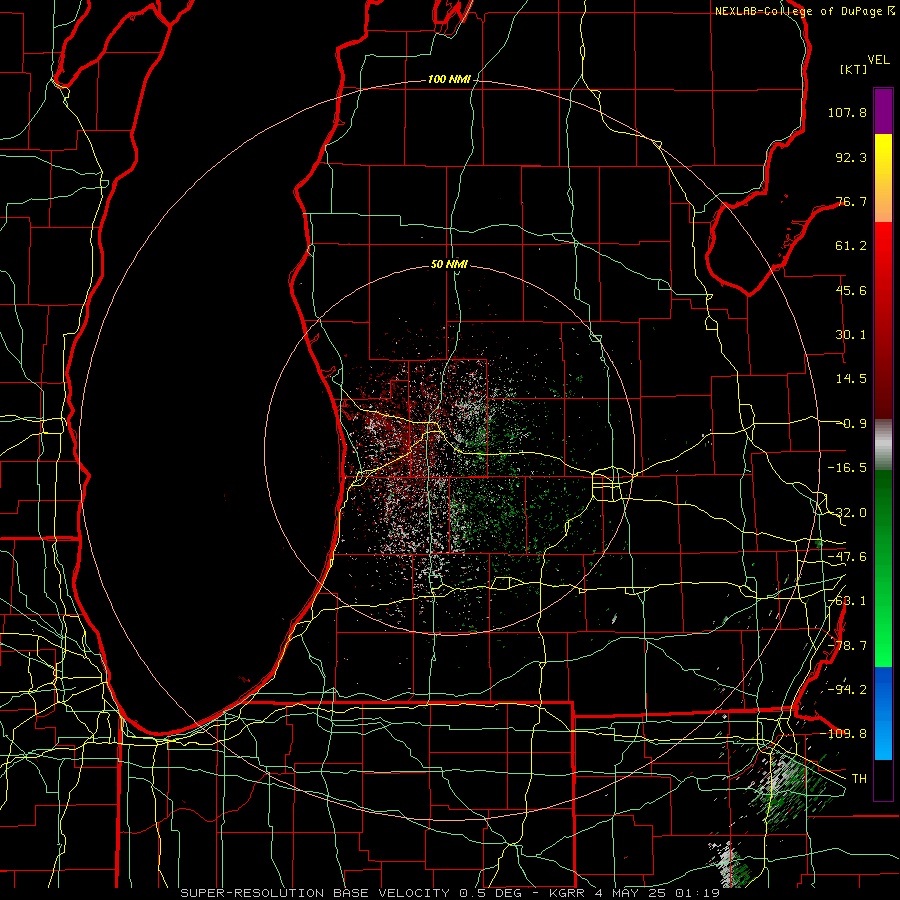
Task: Select the 76.7 scale value
Action: click(851, 201)
